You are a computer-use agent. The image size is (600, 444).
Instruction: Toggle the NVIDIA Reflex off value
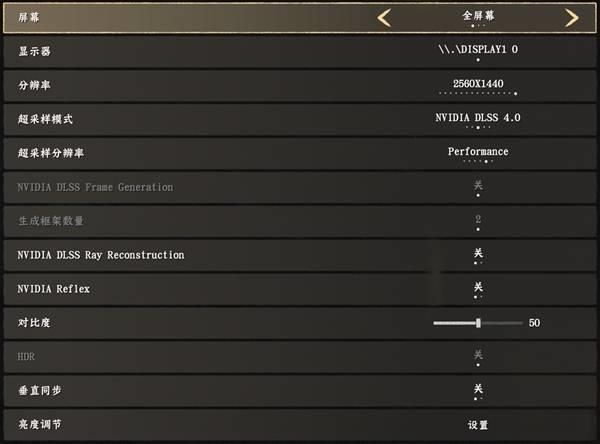[478, 288]
